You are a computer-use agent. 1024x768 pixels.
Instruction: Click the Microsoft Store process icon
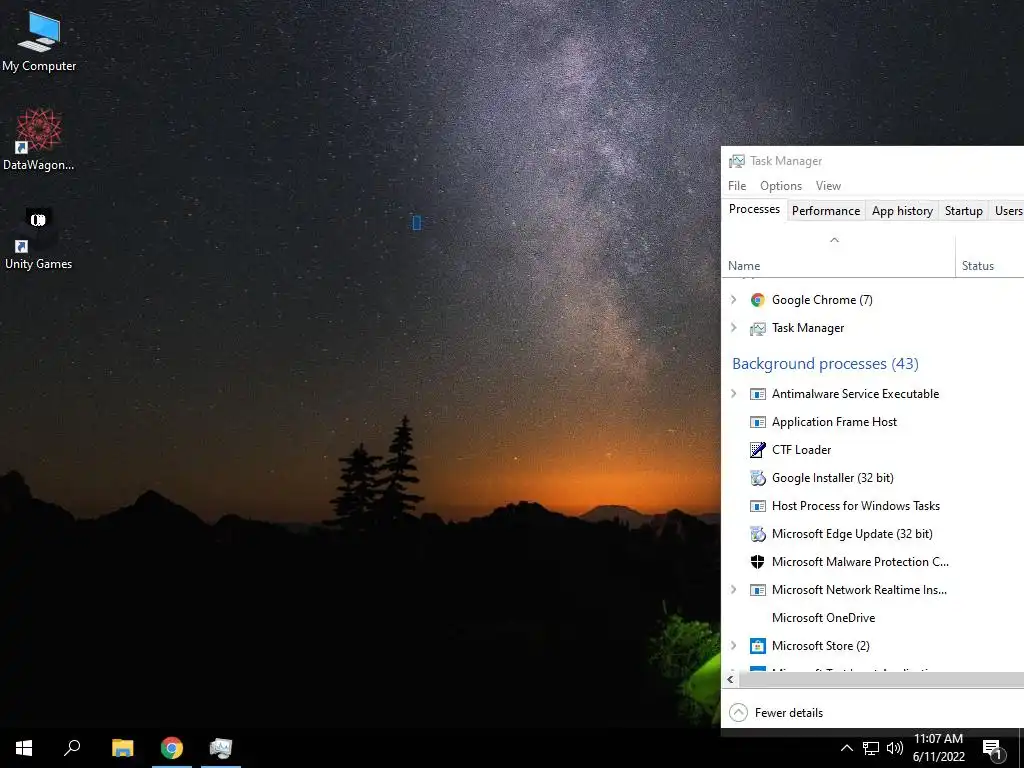pos(758,646)
